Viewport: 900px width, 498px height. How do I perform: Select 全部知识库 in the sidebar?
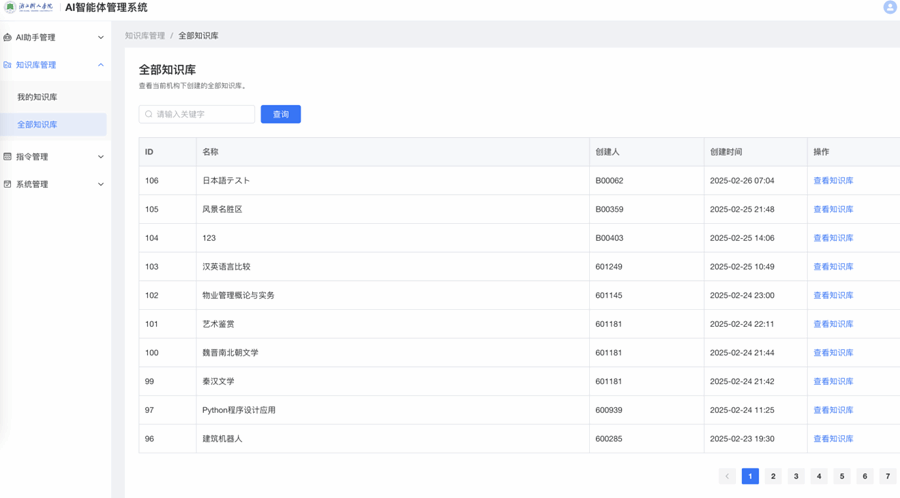pyautogui.click(x=37, y=125)
